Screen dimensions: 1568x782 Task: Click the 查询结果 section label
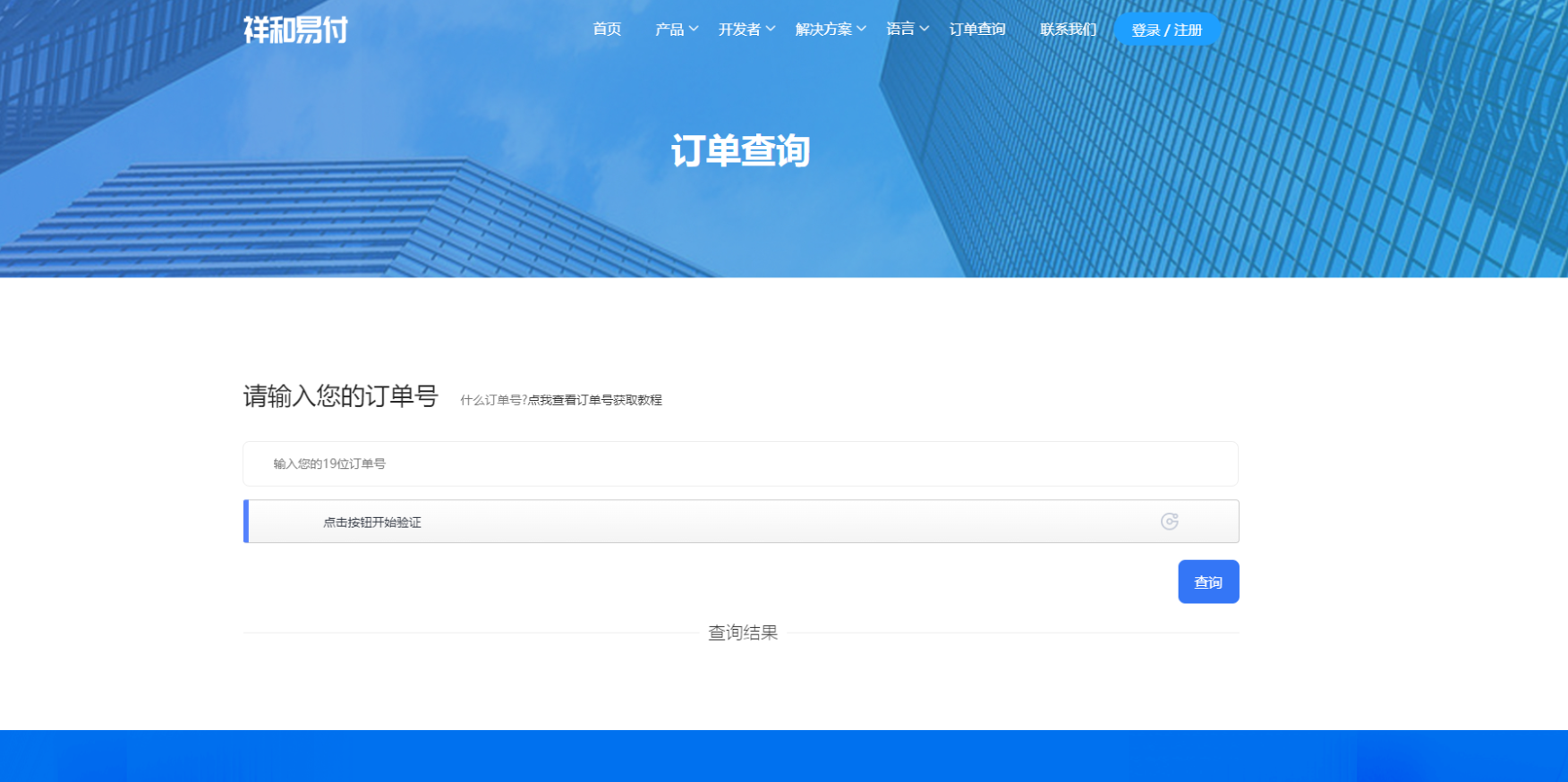743,633
